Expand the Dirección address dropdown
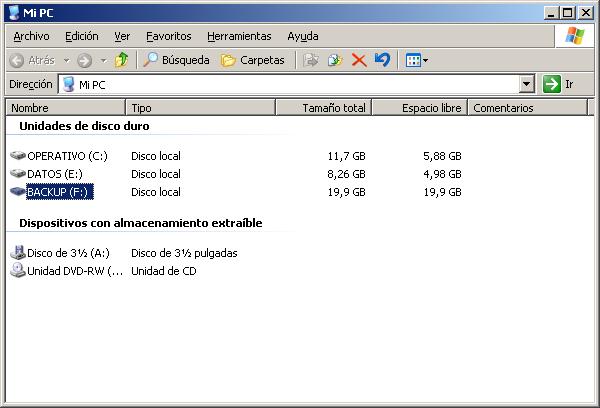This screenshot has width=600, height=408. click(x=527, y=85)
